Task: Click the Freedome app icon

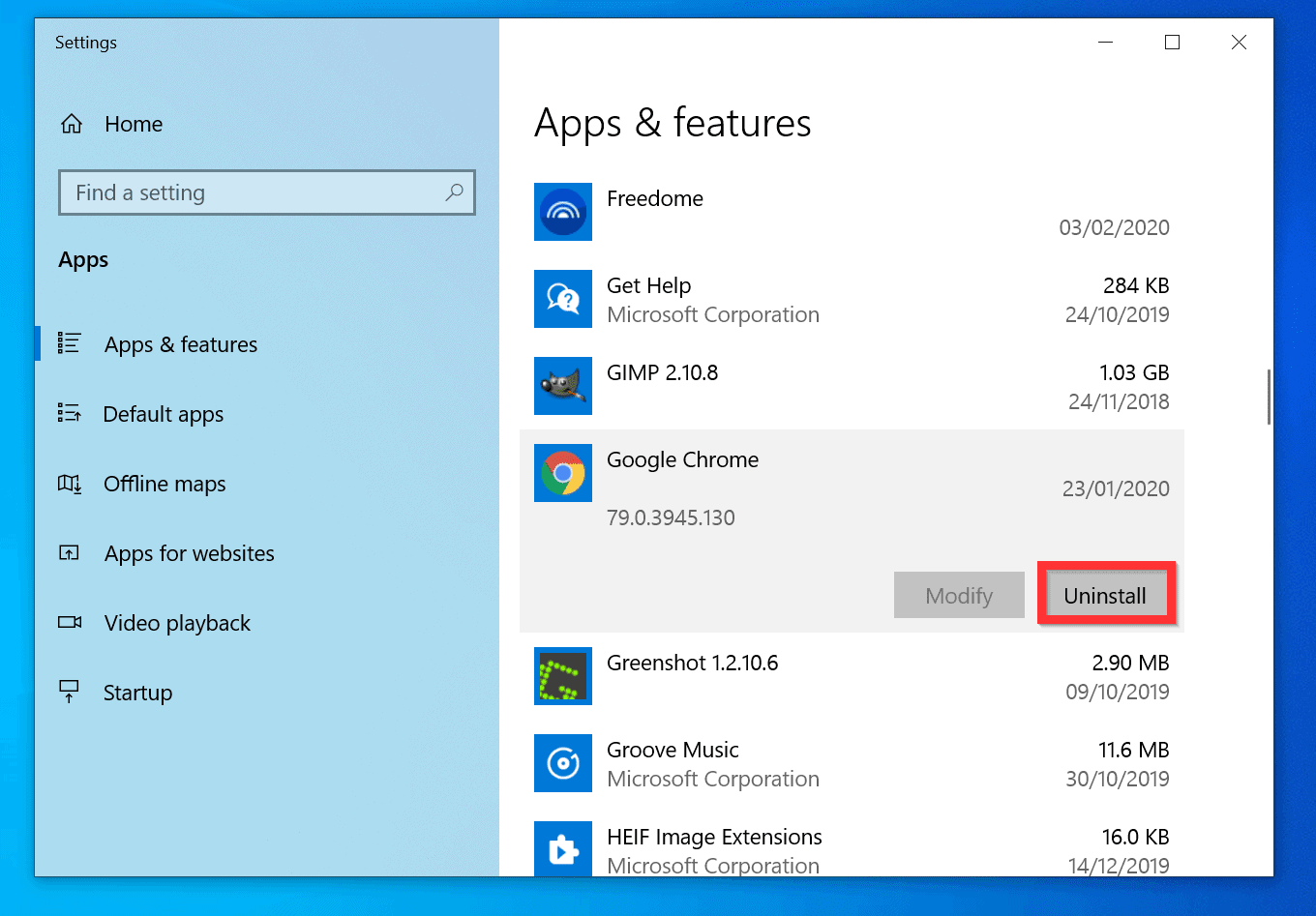Action: coord(562,212)
